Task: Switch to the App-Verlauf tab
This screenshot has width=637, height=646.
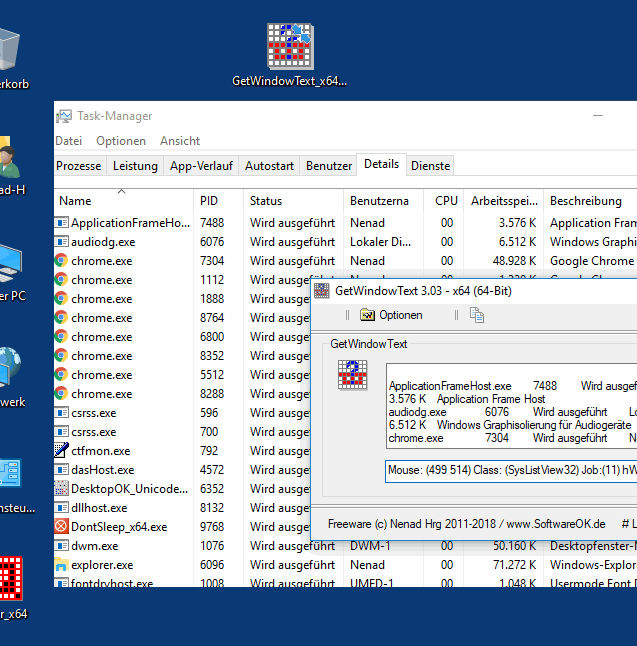Action: tap(201, 166)
